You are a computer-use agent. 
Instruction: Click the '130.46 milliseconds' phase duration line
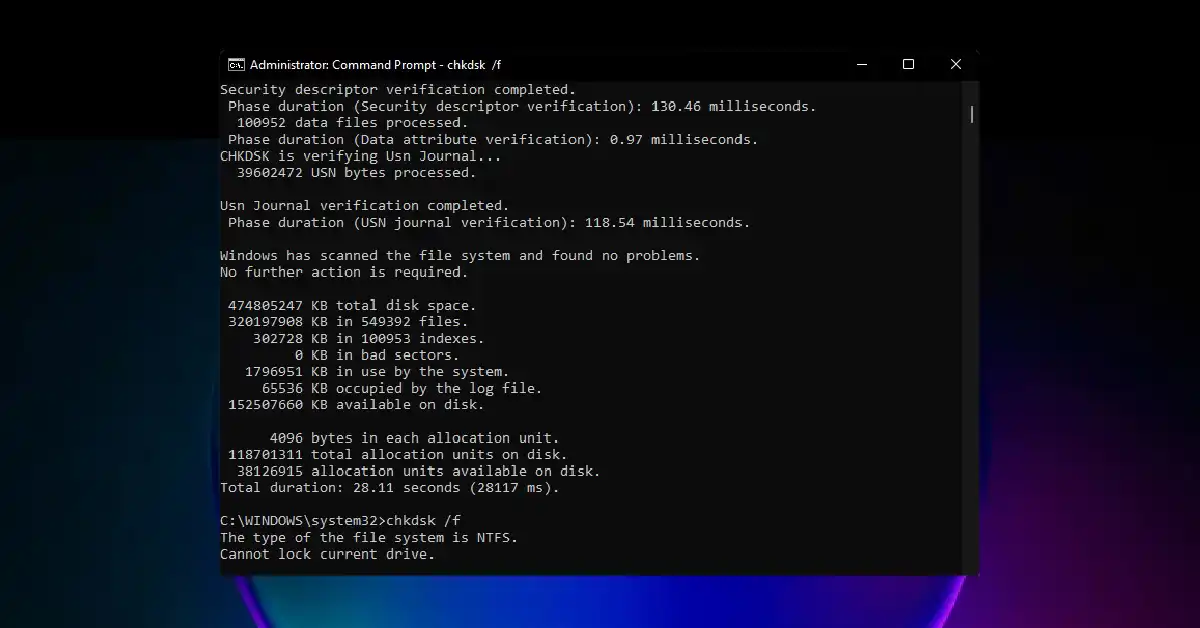pyautogui.click(x=522, y=106)
